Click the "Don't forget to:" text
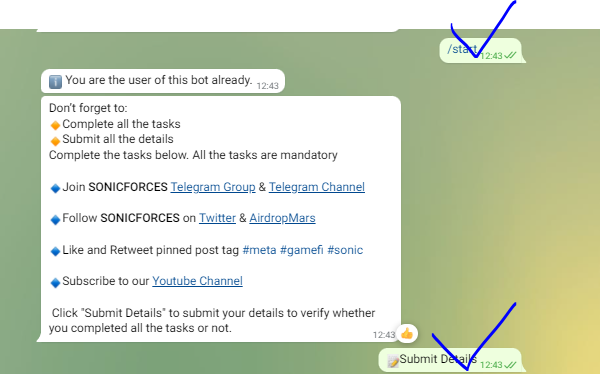This screenshot has width=600, height=374. [88, 108]
